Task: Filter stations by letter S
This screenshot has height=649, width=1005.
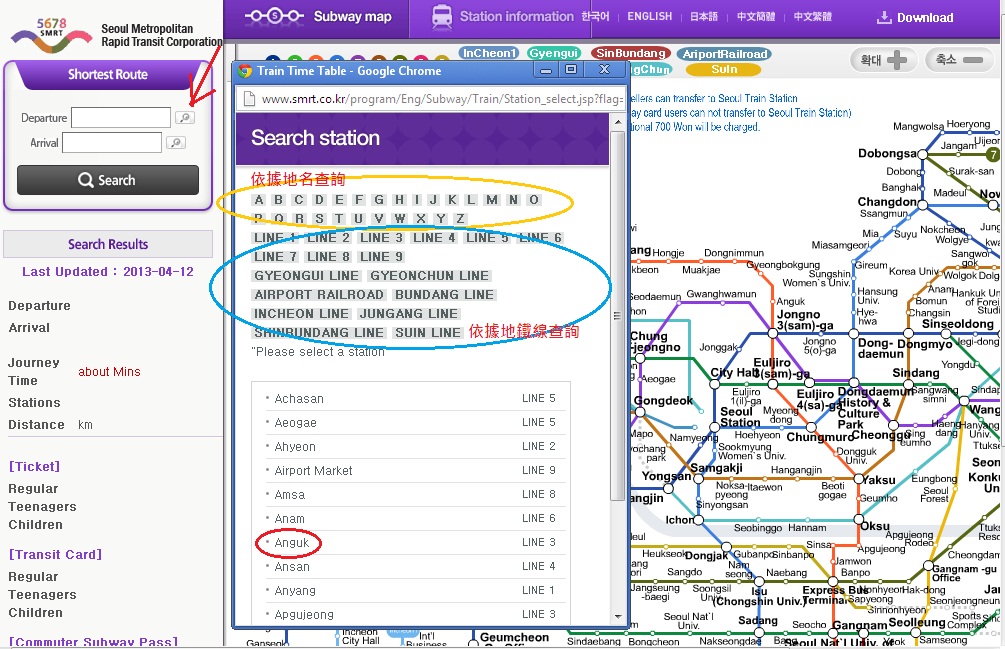Action: [x=319, y=218]
